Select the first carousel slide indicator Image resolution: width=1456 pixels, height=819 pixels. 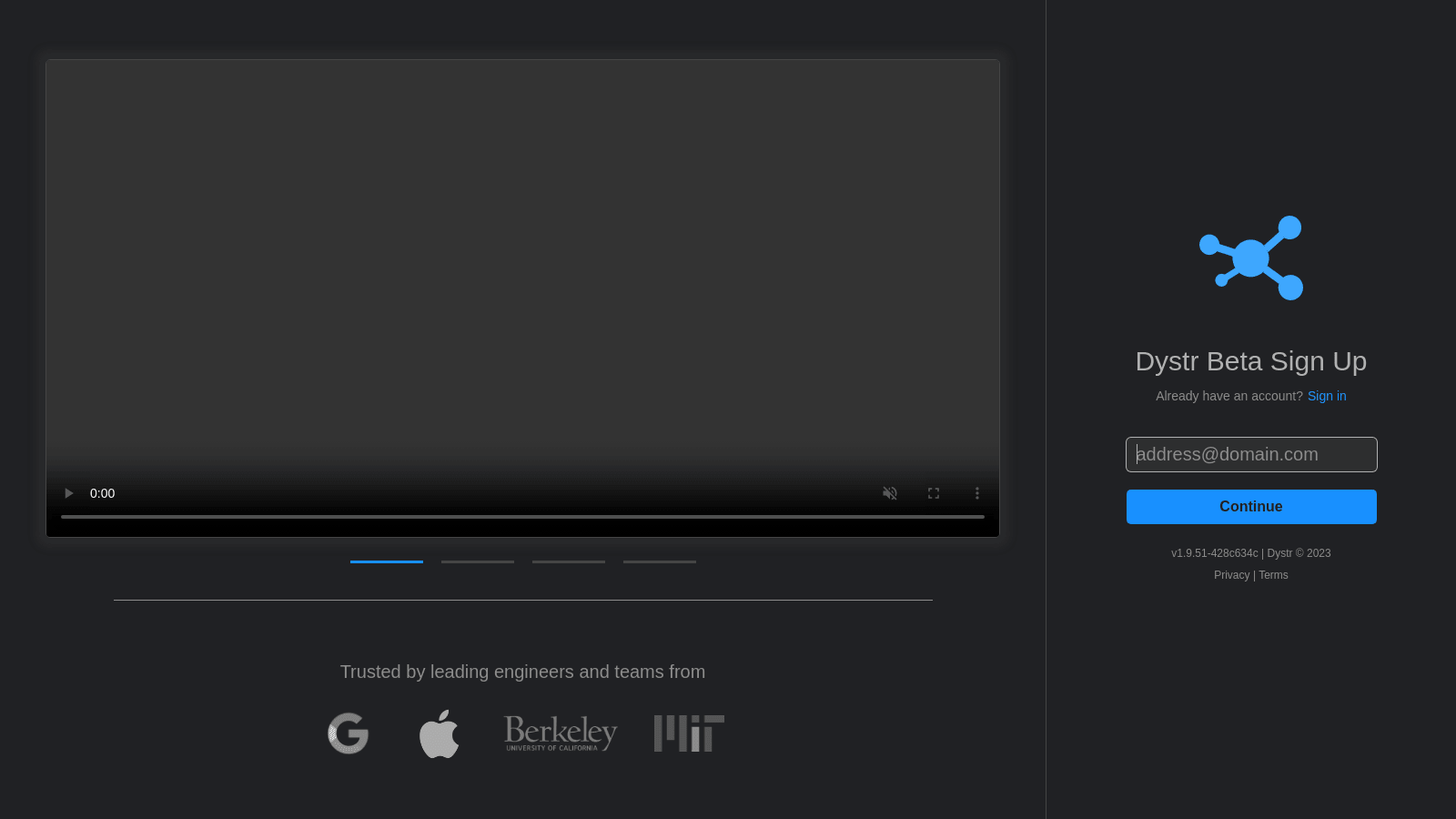pyautogui.click(x=387, y=561)
